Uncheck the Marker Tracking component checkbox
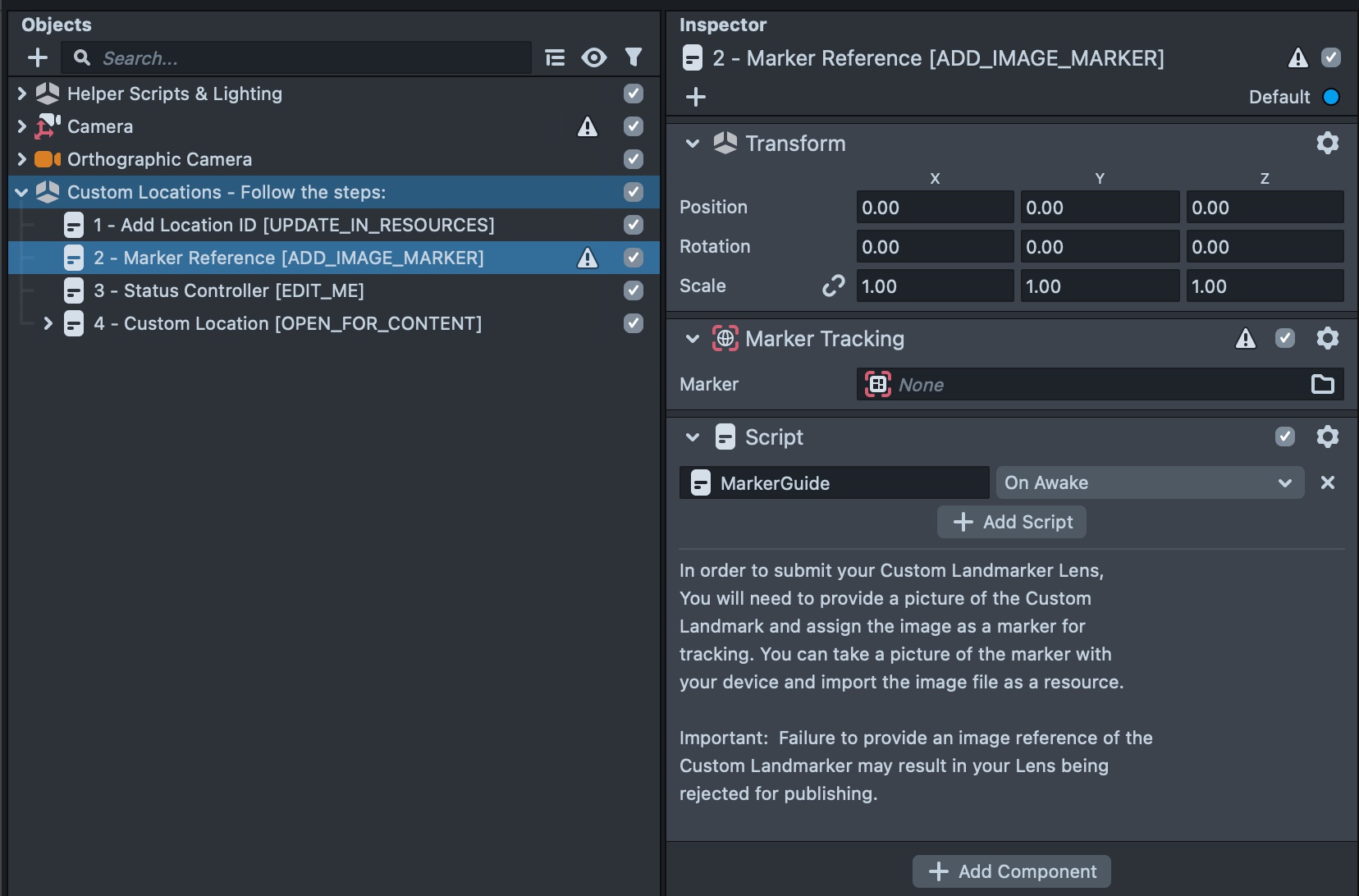The image size is (1359, 896). tap(1285, 338)
